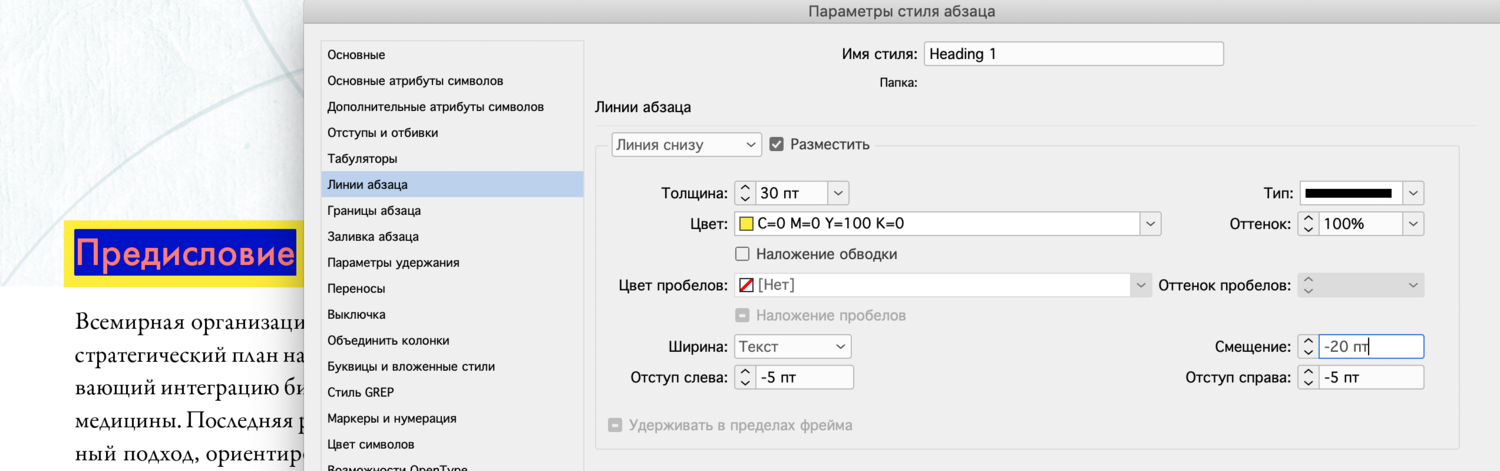
Task: Click the Предисловие heading in the document
Action: [185, 253]
